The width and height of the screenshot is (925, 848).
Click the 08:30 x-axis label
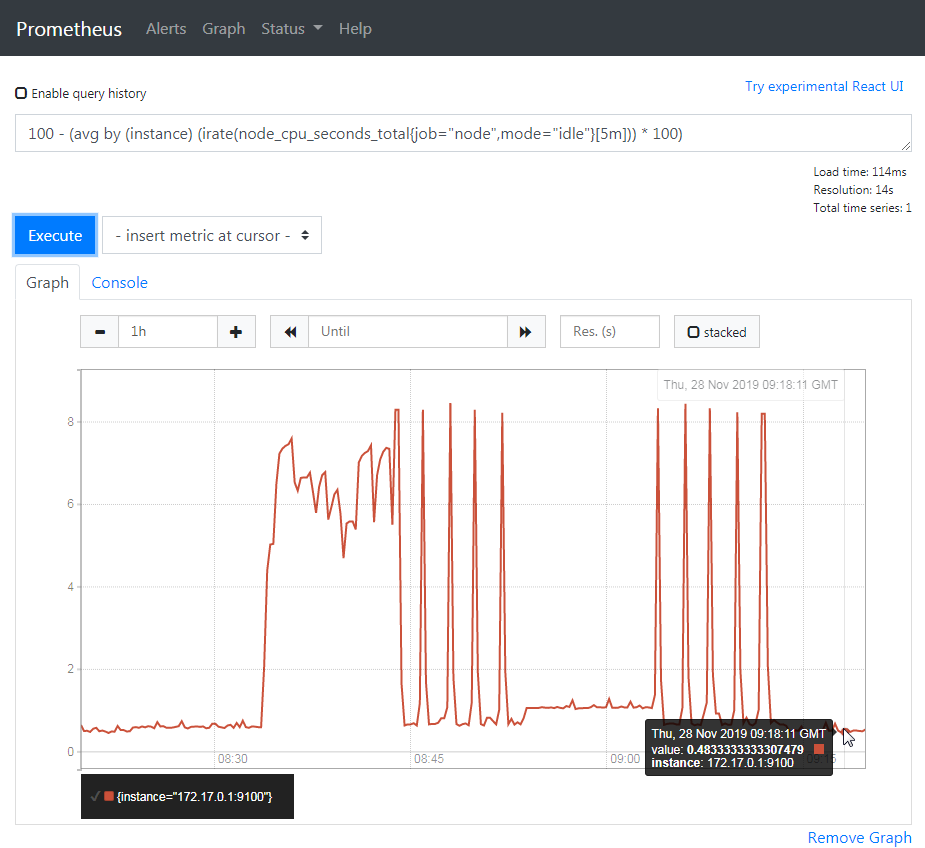click(232, 759)
